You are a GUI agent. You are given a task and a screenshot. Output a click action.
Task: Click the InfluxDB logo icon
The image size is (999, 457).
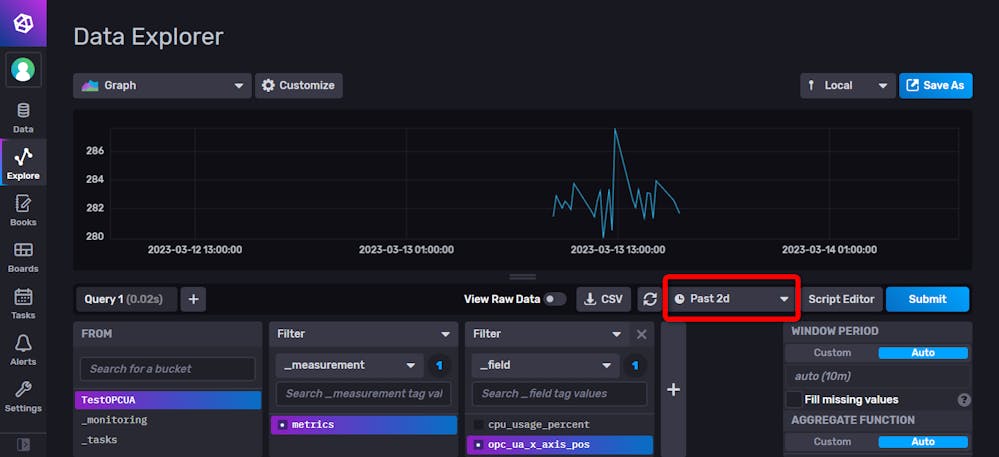[23, 22]
